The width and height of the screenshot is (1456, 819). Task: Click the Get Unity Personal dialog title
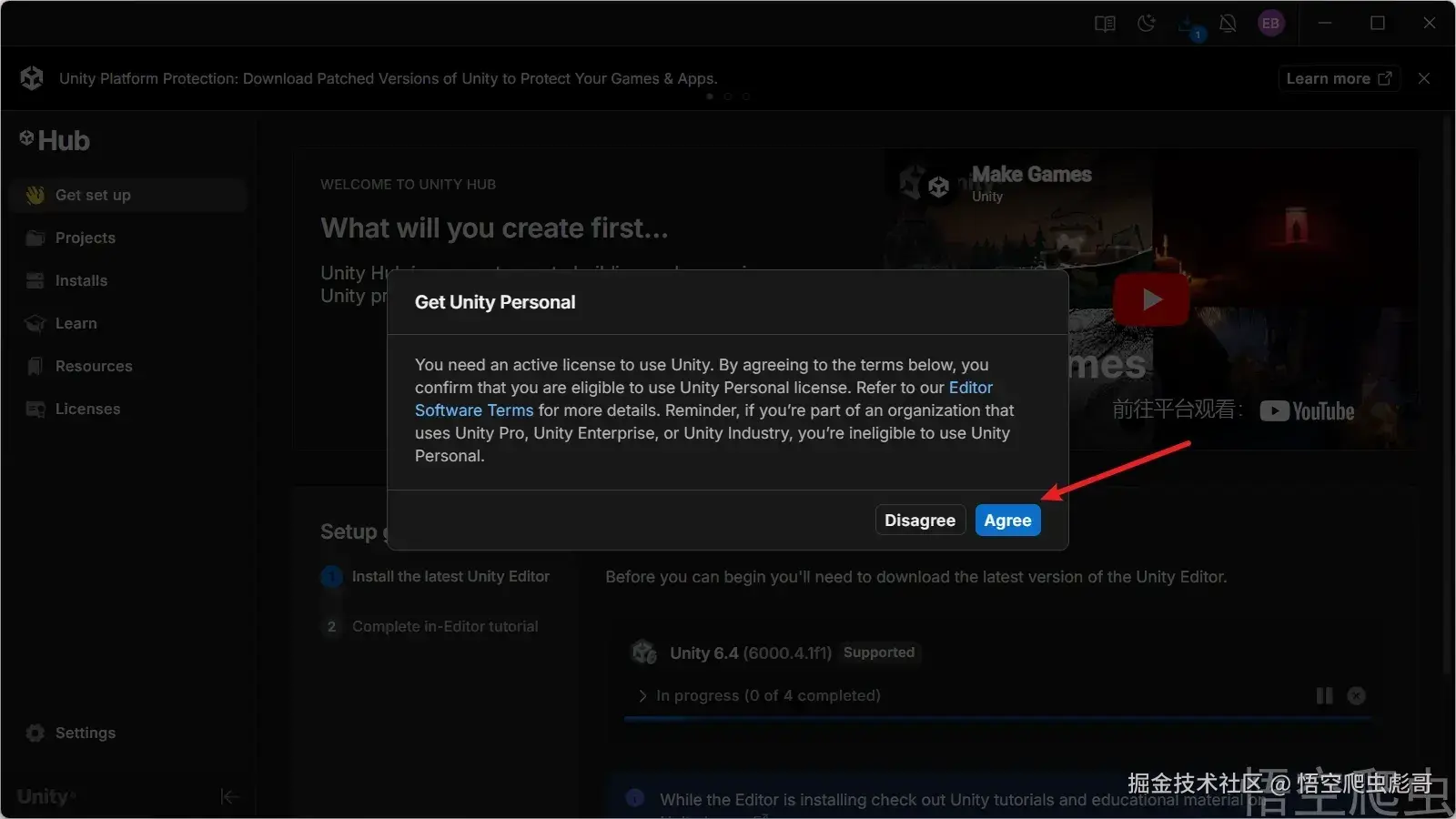(495, 302)
